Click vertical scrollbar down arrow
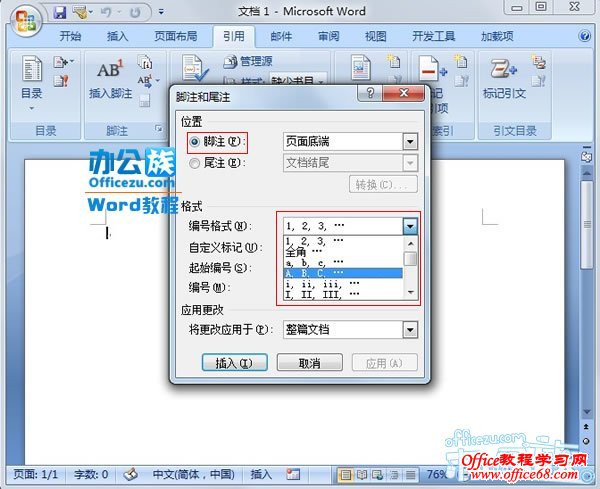 (x=586, y=412)
